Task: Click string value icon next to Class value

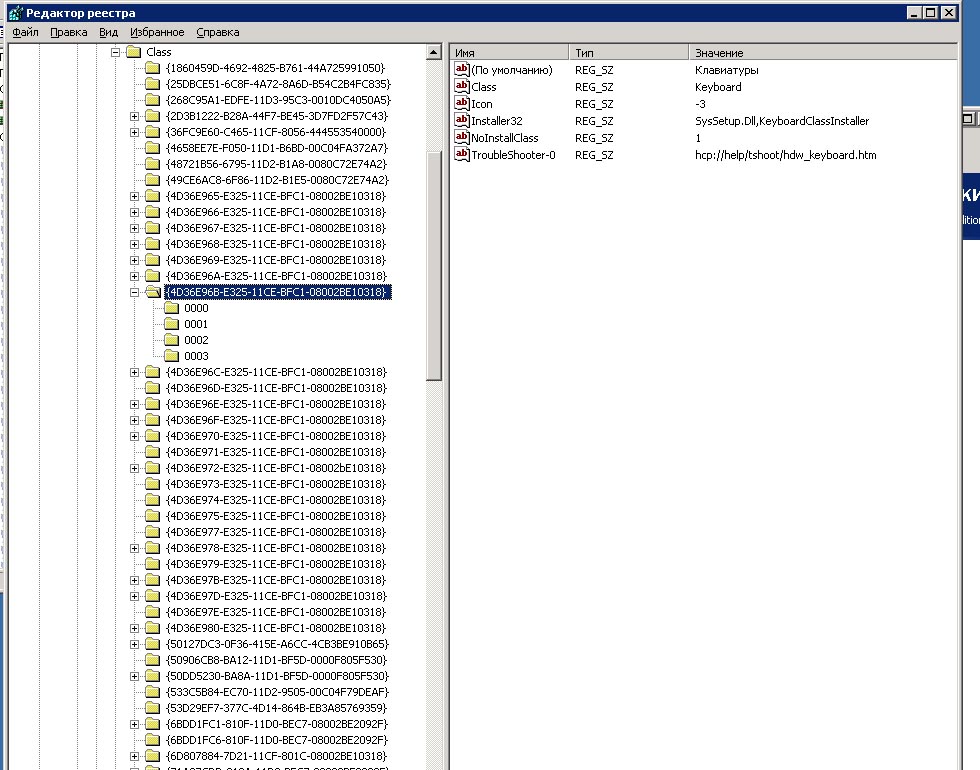Action: click(462, 86)
